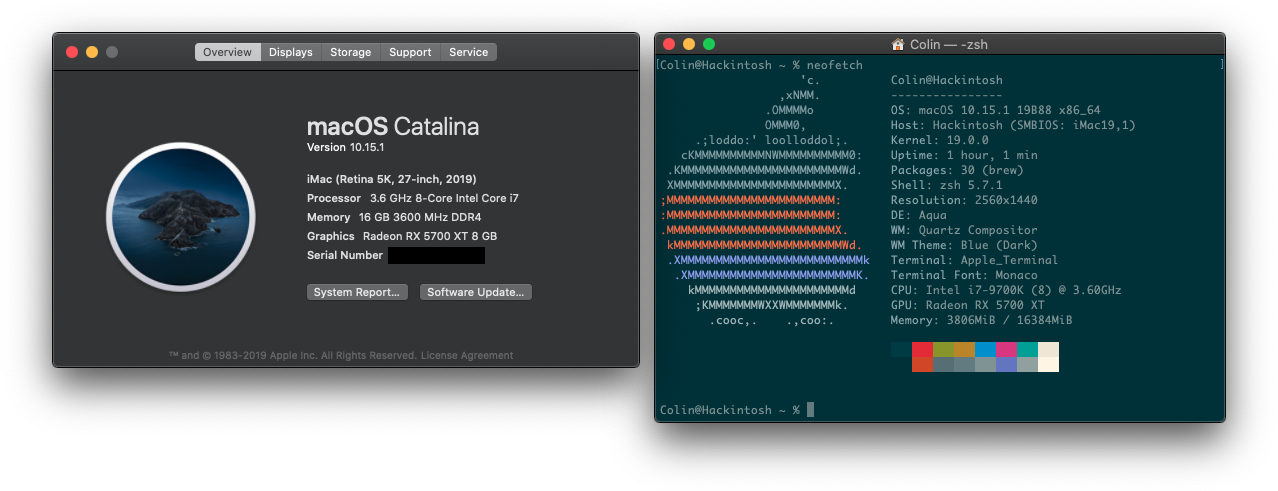Close the About This Mac window
This screenshot has height=491, width=1278.
[x=72, y=52]
